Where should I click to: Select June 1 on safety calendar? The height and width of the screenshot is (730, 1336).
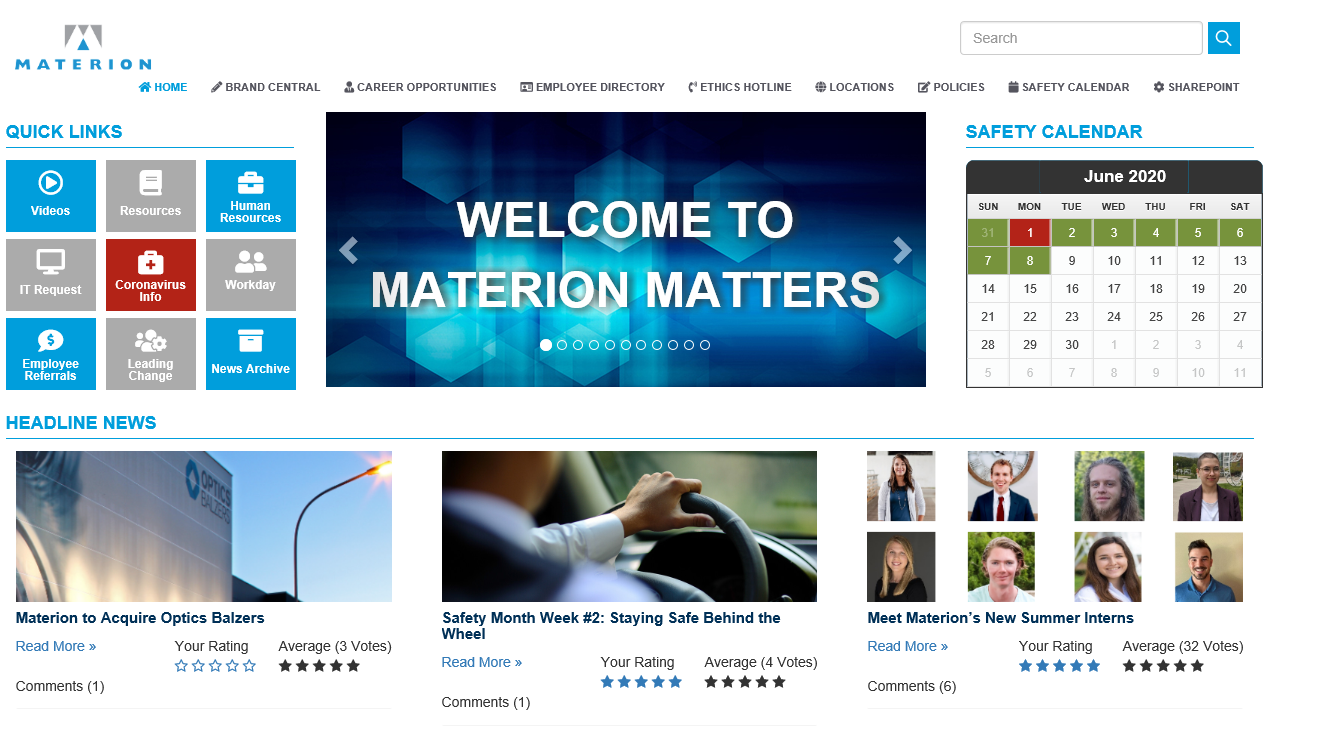pos(1030,233)
